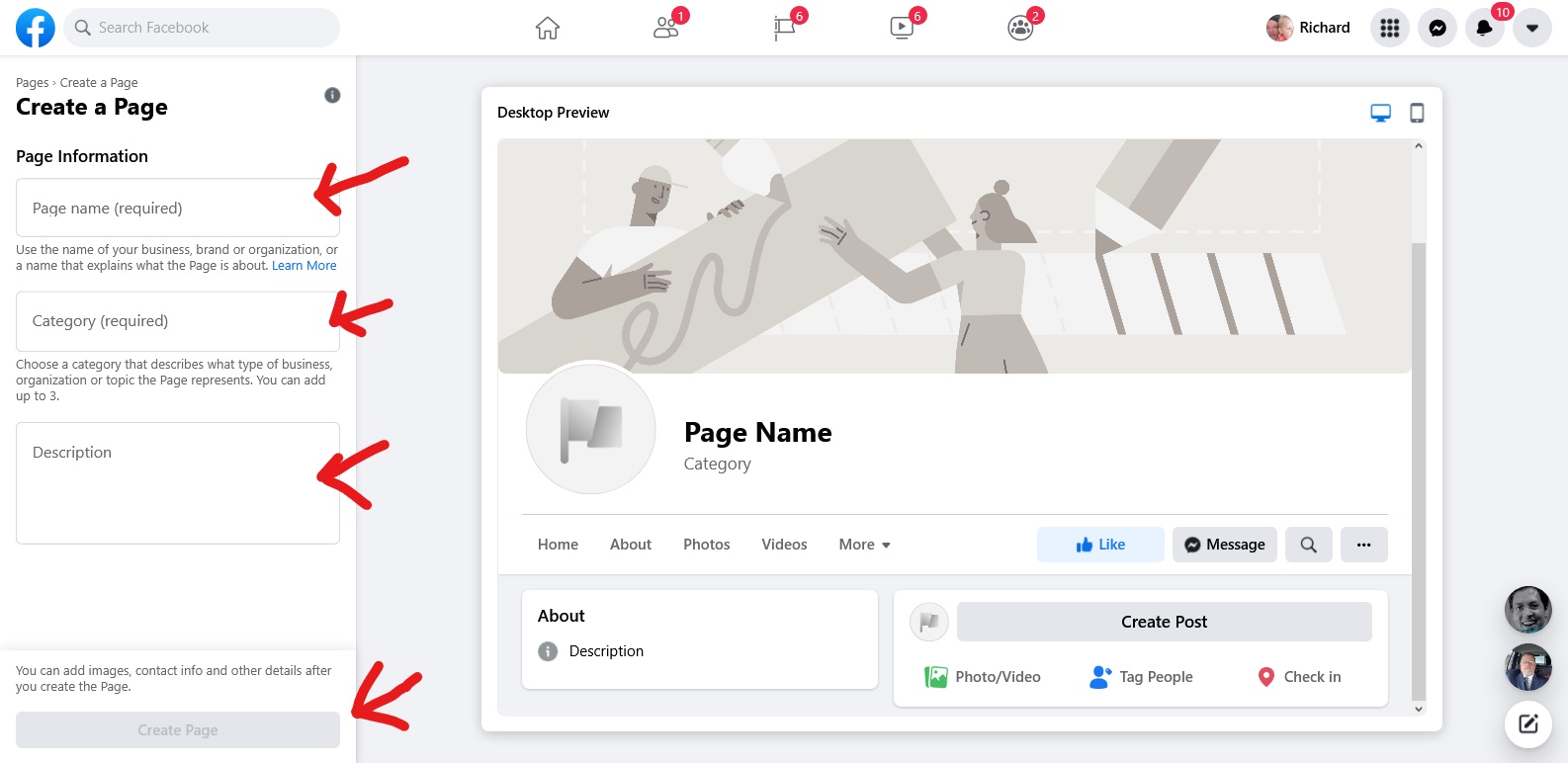This screenshot has width=1568, height=763.
Task: Open the second chat head contact avatar
Action: coord(1528,667)
